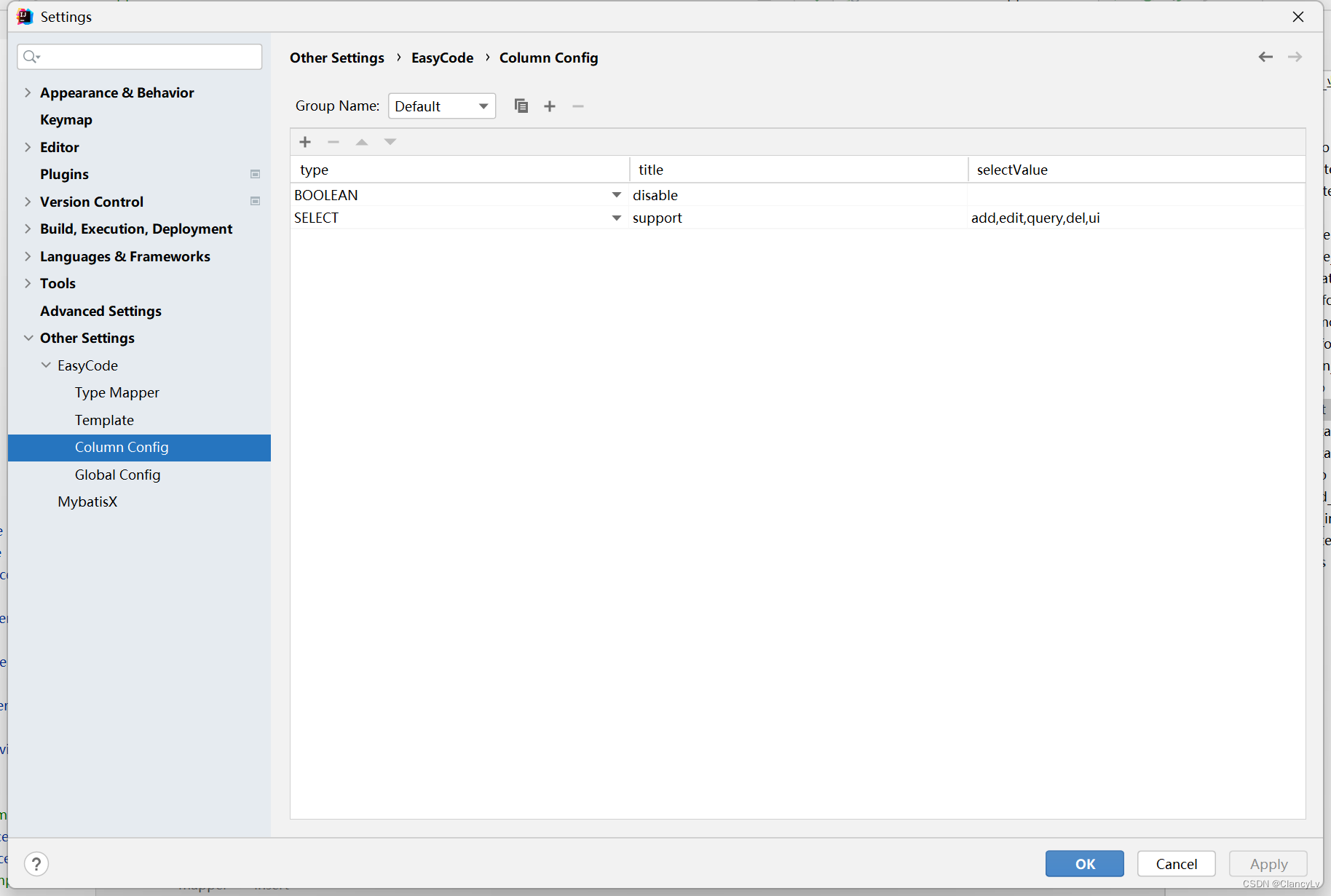Expand Appearance & Behavior section
This screenshot has height=896, width=1331.
(x=28, y=92)
